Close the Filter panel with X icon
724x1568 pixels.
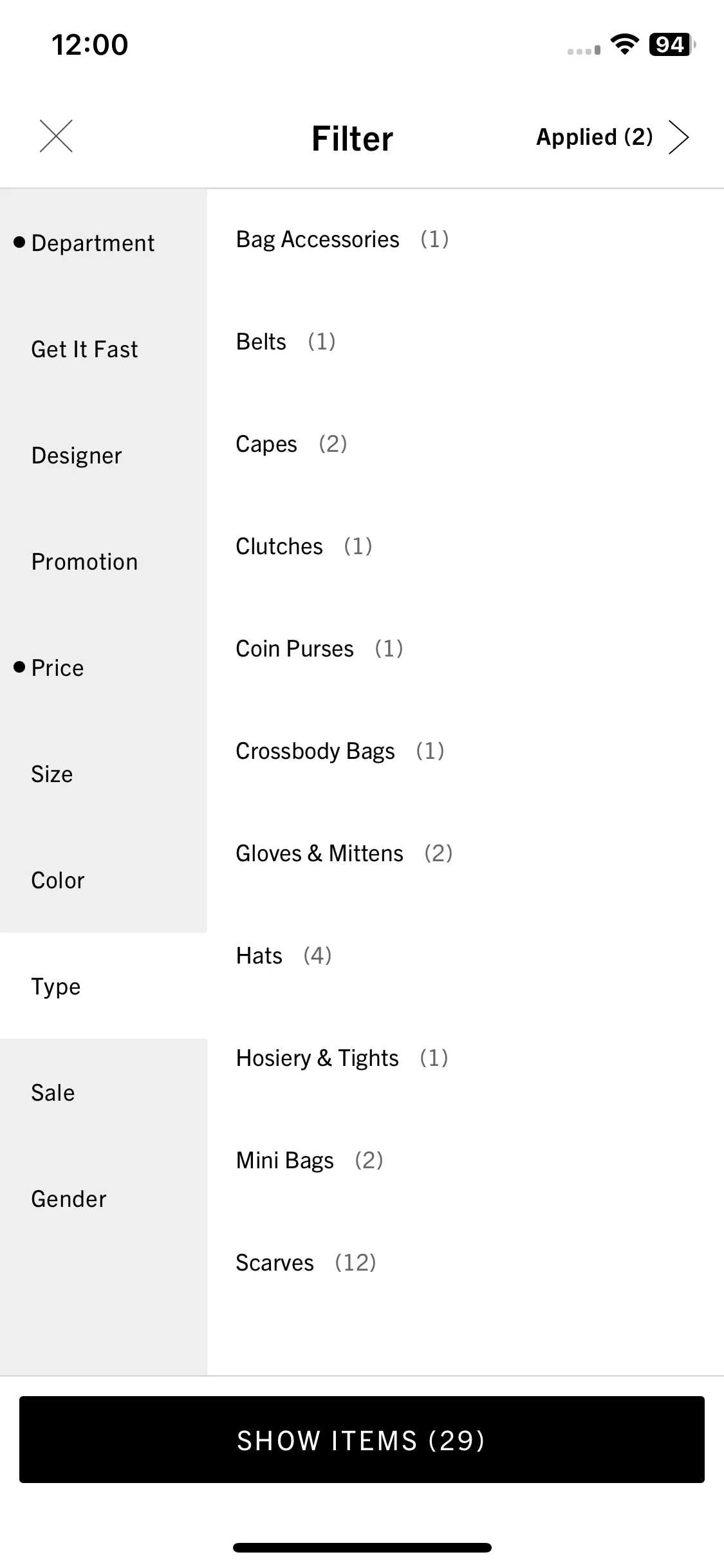pyautogui.click(x=56, y=136)
